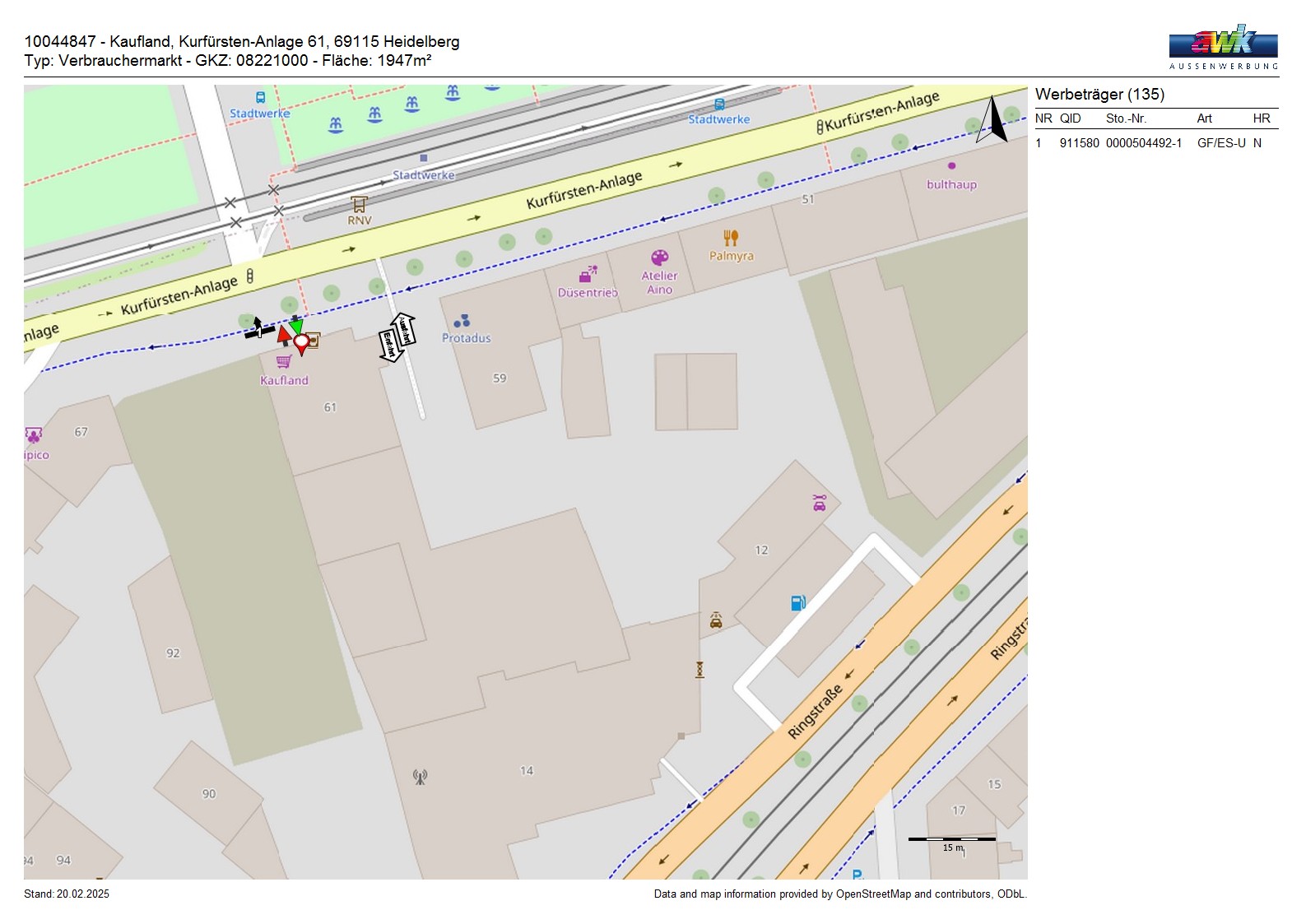Viewport: 1306px width, 924px height.
Task: Select the Protadus company icon
Action: point(462,321)
